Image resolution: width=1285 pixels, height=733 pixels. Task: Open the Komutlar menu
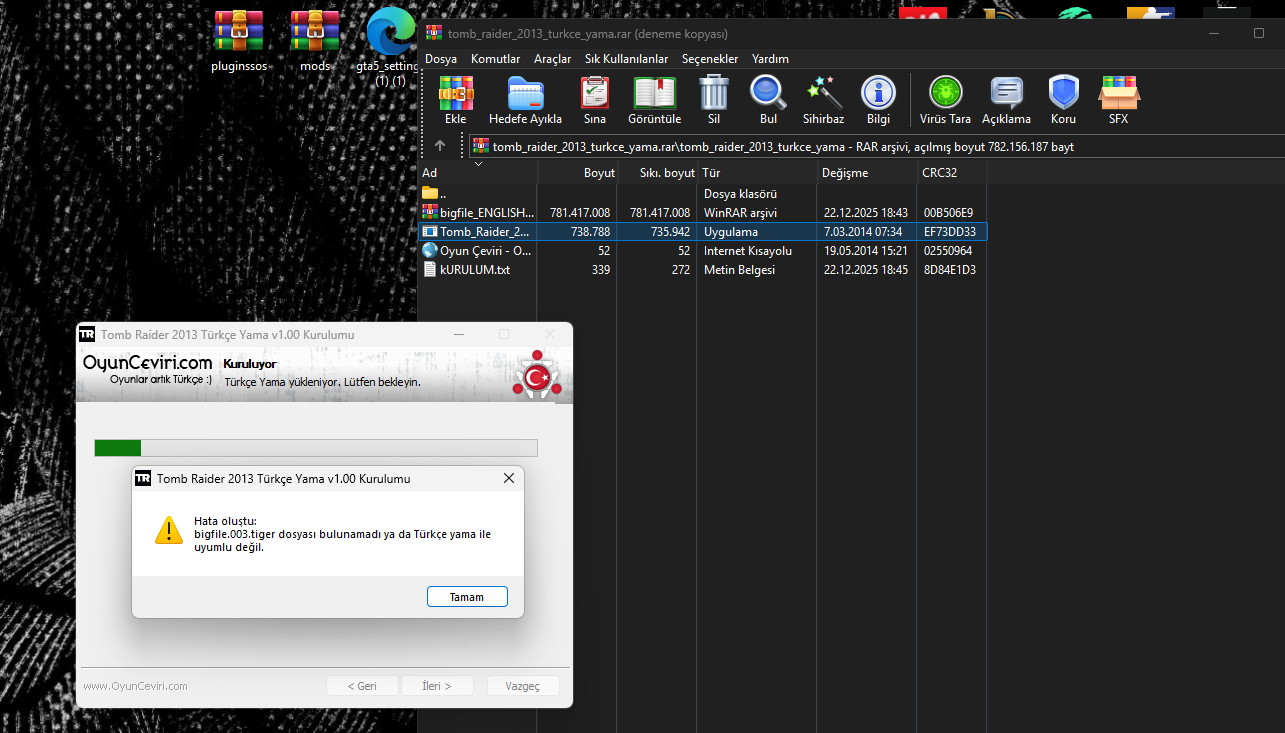pos(495,59)
